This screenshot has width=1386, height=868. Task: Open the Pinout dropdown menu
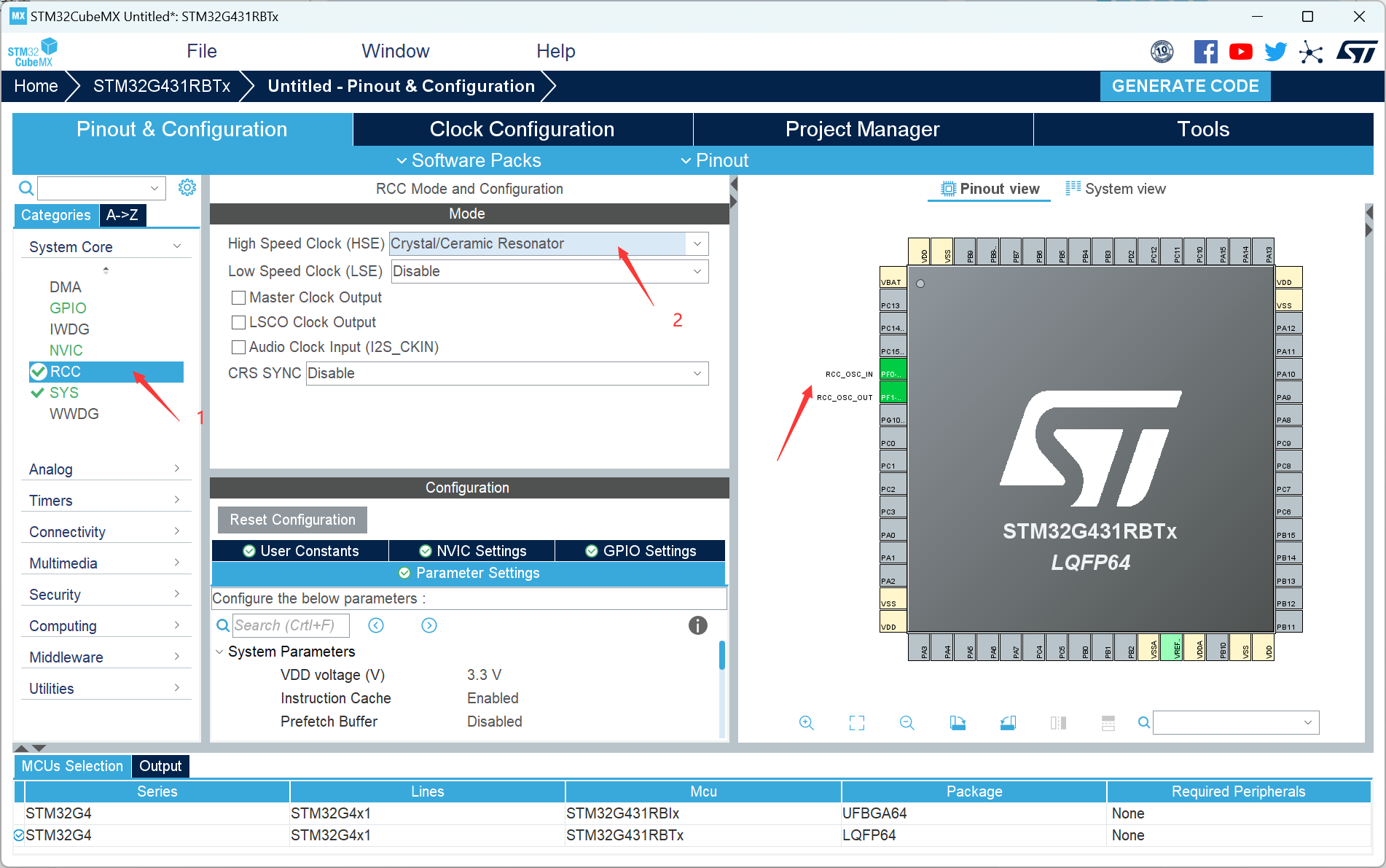[714, 160]
